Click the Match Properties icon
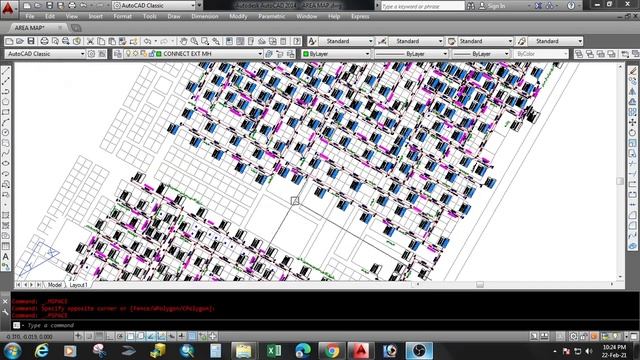The height and width of the screenshot is (360, 640). tap(133, 41)
